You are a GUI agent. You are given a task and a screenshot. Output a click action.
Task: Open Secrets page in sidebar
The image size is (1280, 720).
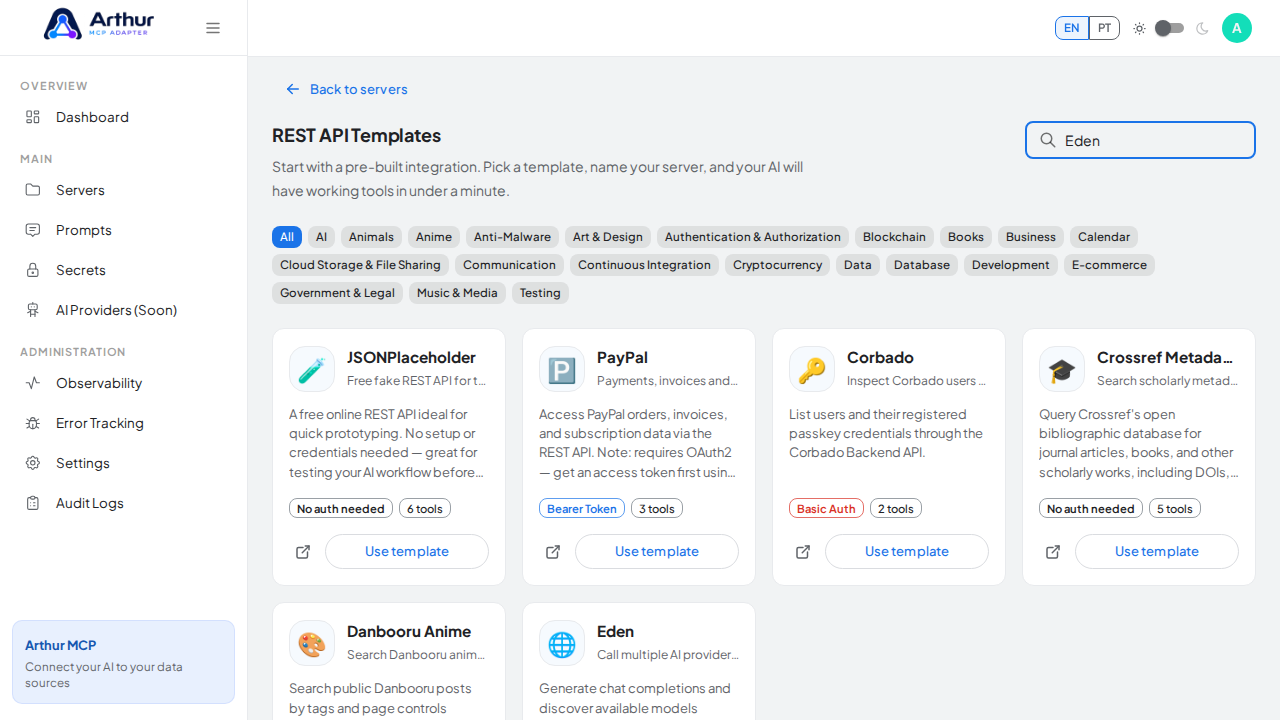pyautogui.click(x=124, y=270)
